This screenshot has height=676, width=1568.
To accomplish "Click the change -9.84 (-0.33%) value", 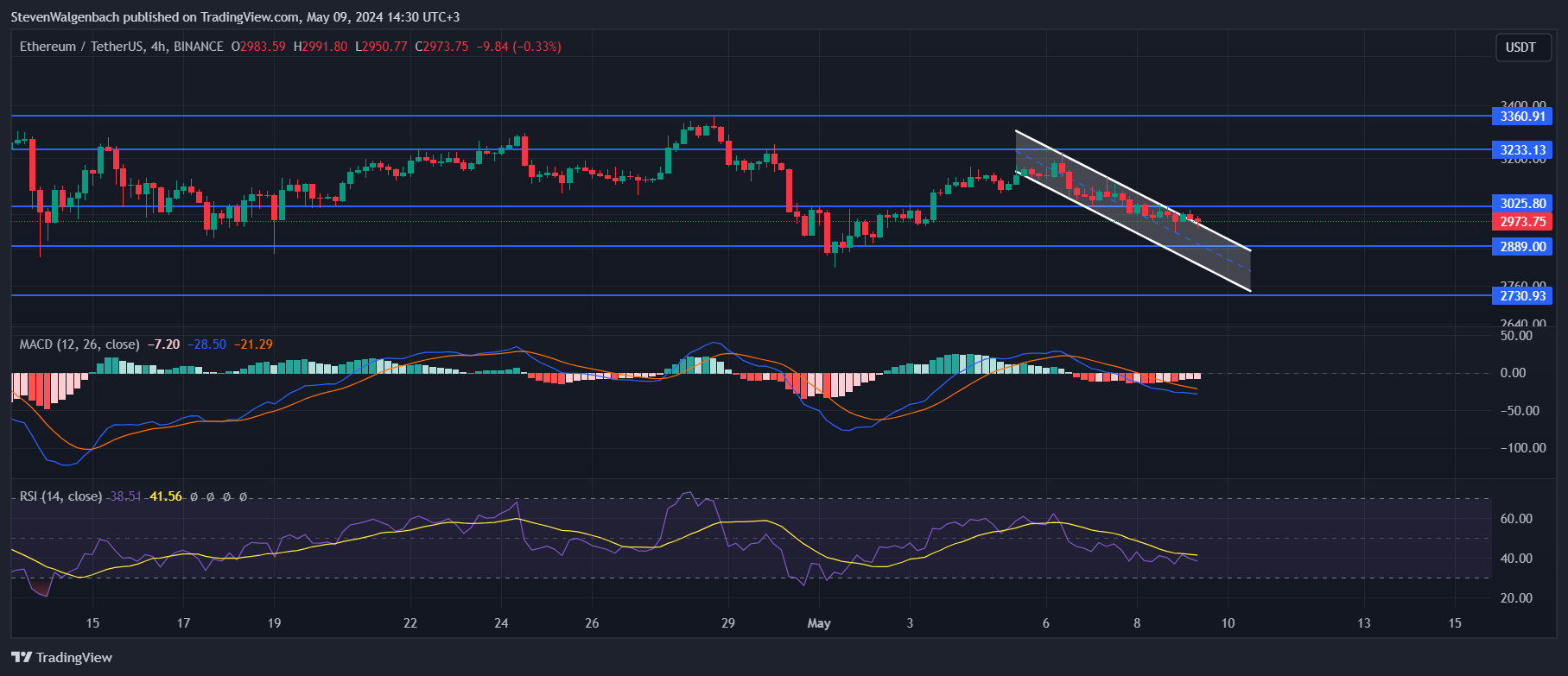I will click(519, 47).
